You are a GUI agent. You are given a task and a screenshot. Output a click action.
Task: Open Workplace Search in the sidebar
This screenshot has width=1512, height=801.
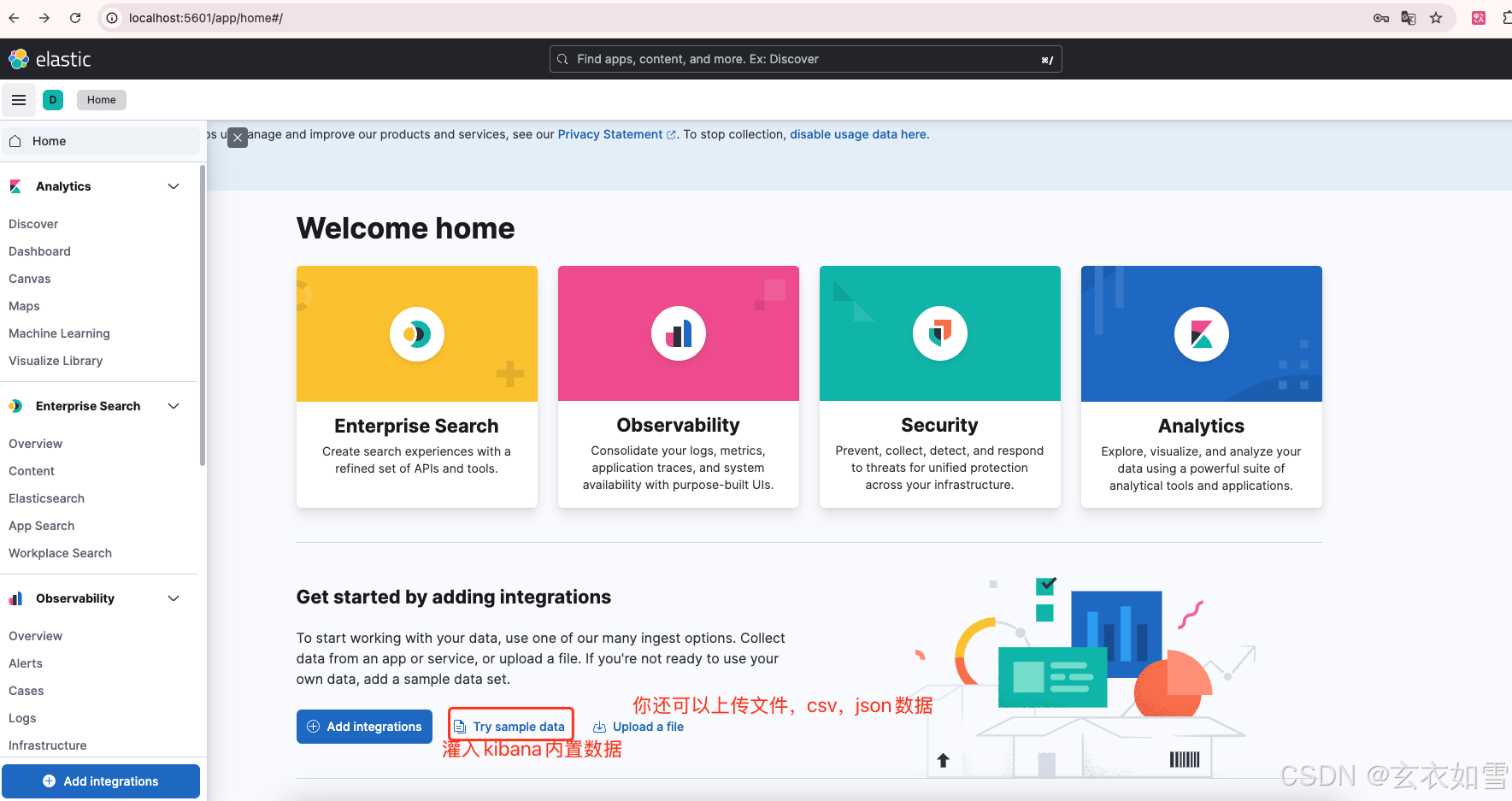coord(60,553)
